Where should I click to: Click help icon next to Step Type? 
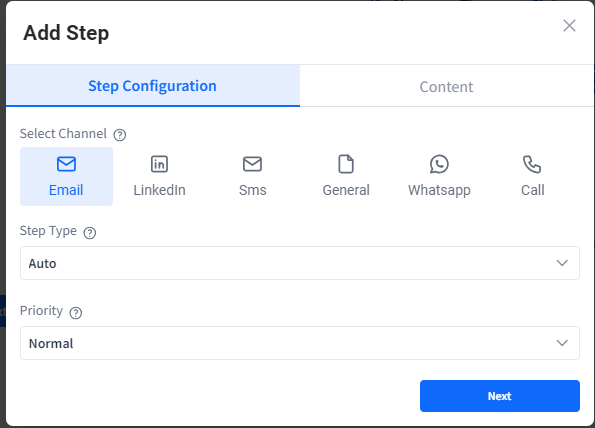click(x=90, y=233)
